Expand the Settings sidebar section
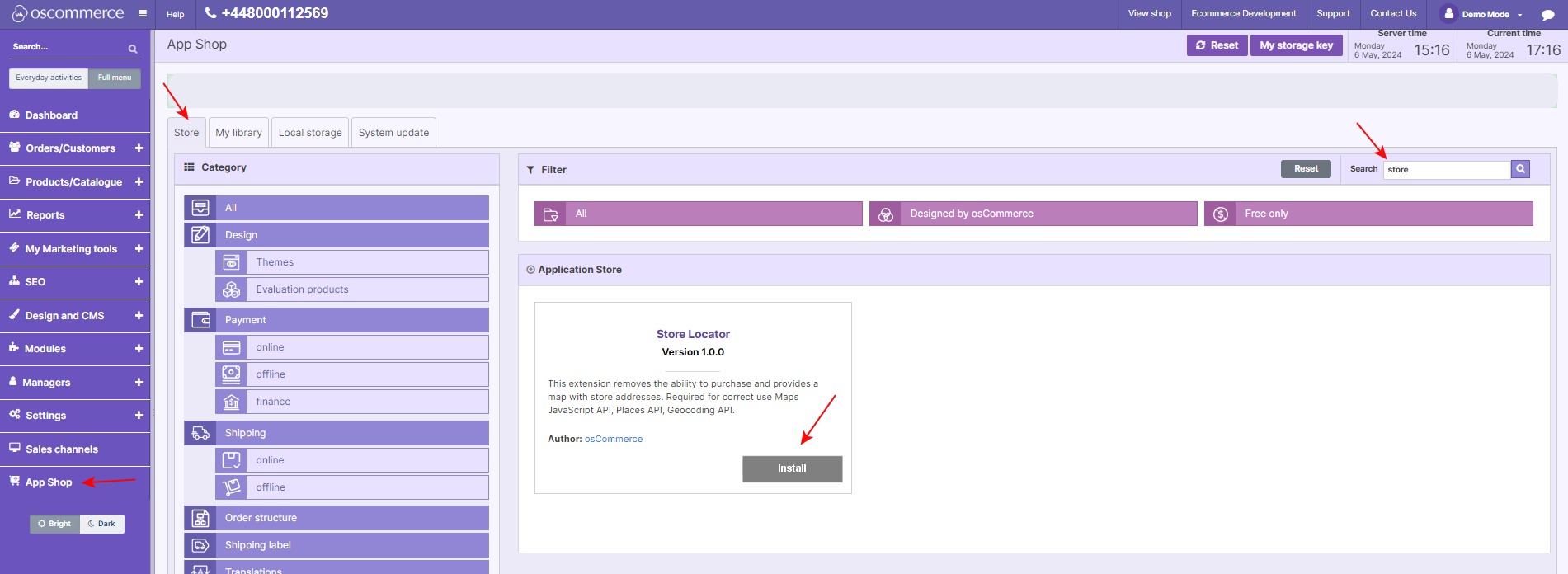Screen dimensions: 1568x574 pos(139,416)
